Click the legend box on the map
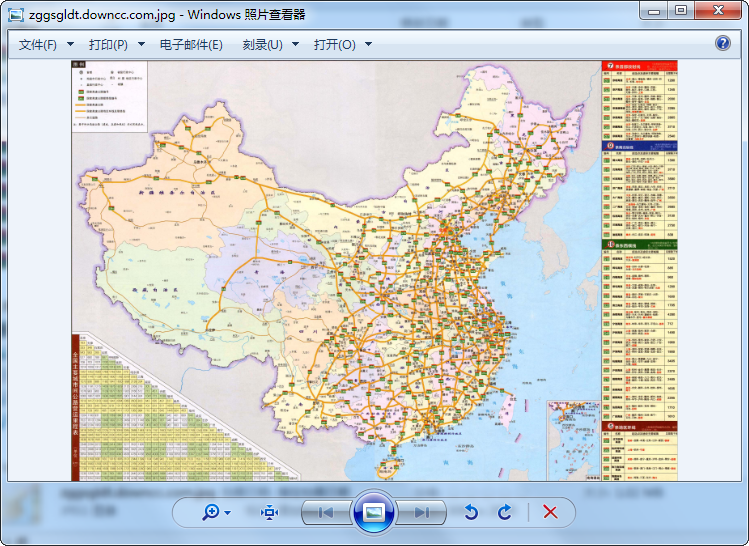This screenshot has height=546, width=749. click(109, 97)
